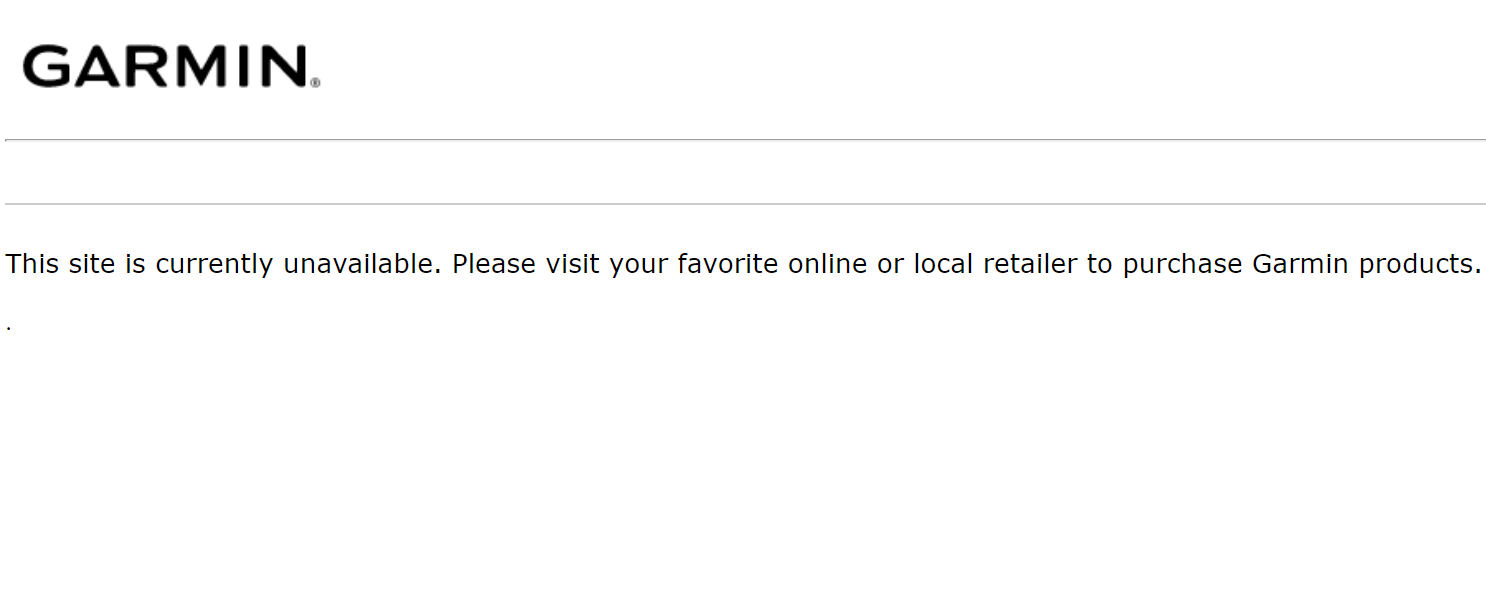Click the letter N ending the Garmin logo

[x=282, y=66]
